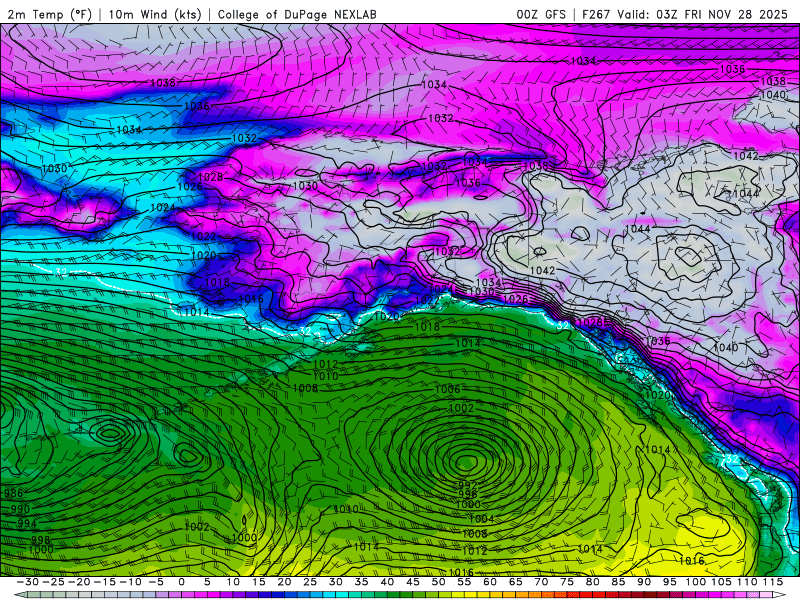Image resolution: width=800 pixels, height=600 pixels.
Task: Click the -25 value on temperature scale
Action: (54, 582)
